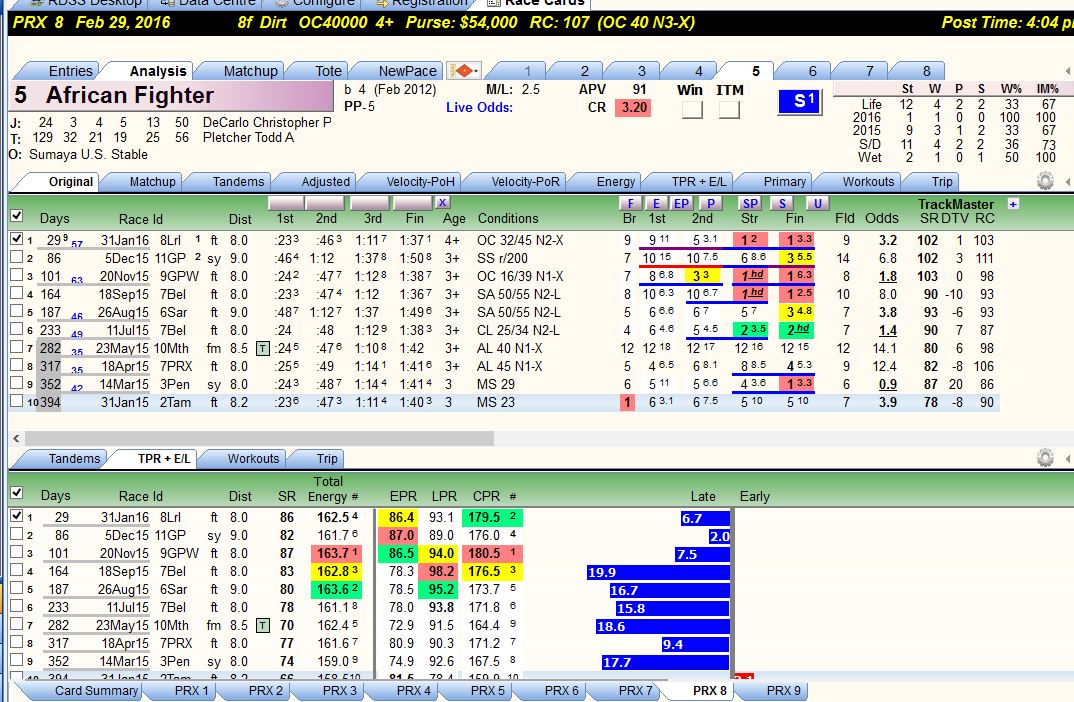The width and height of the screenshot is (1074, 702).
Task: Click the red CPR cell 180.5
Action: (x=492, y=553)
